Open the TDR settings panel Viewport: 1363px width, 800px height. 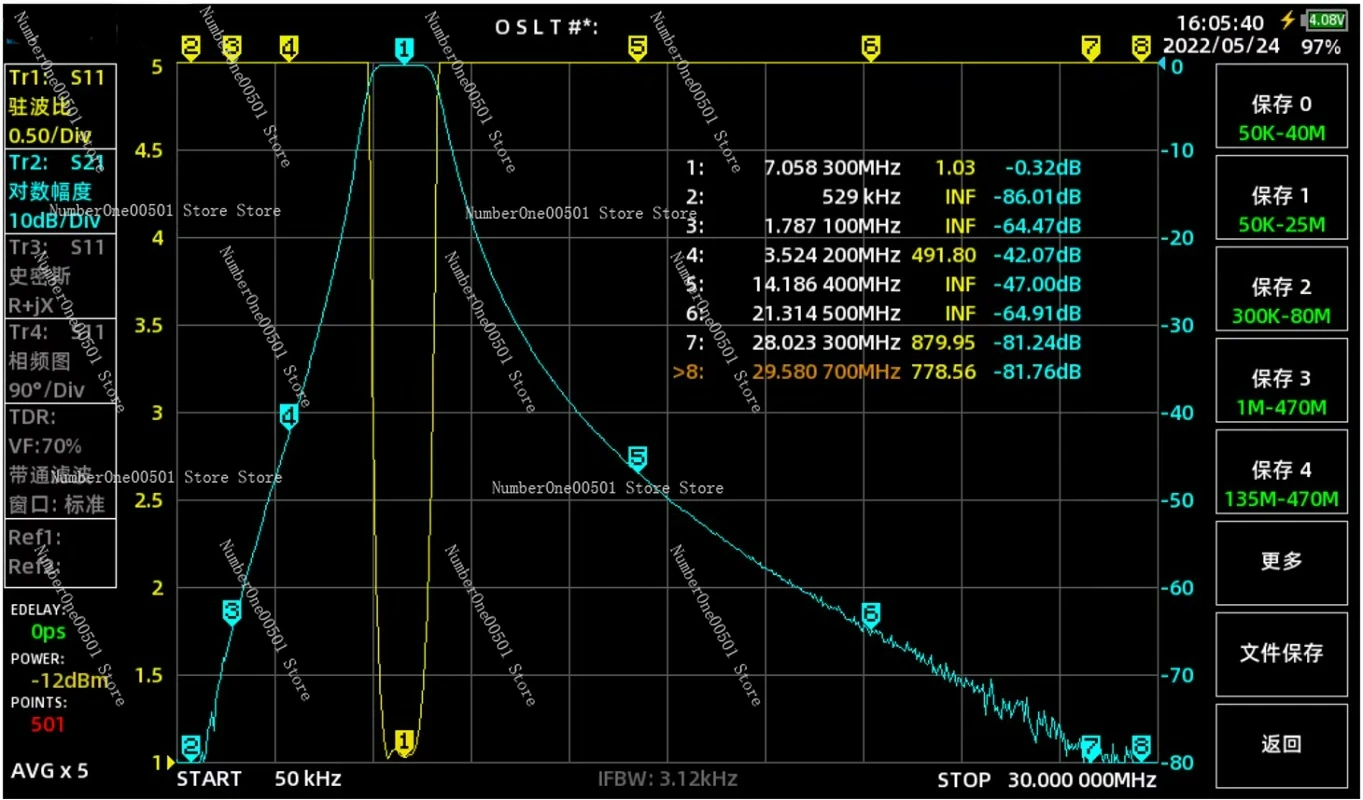click(61, 461)
